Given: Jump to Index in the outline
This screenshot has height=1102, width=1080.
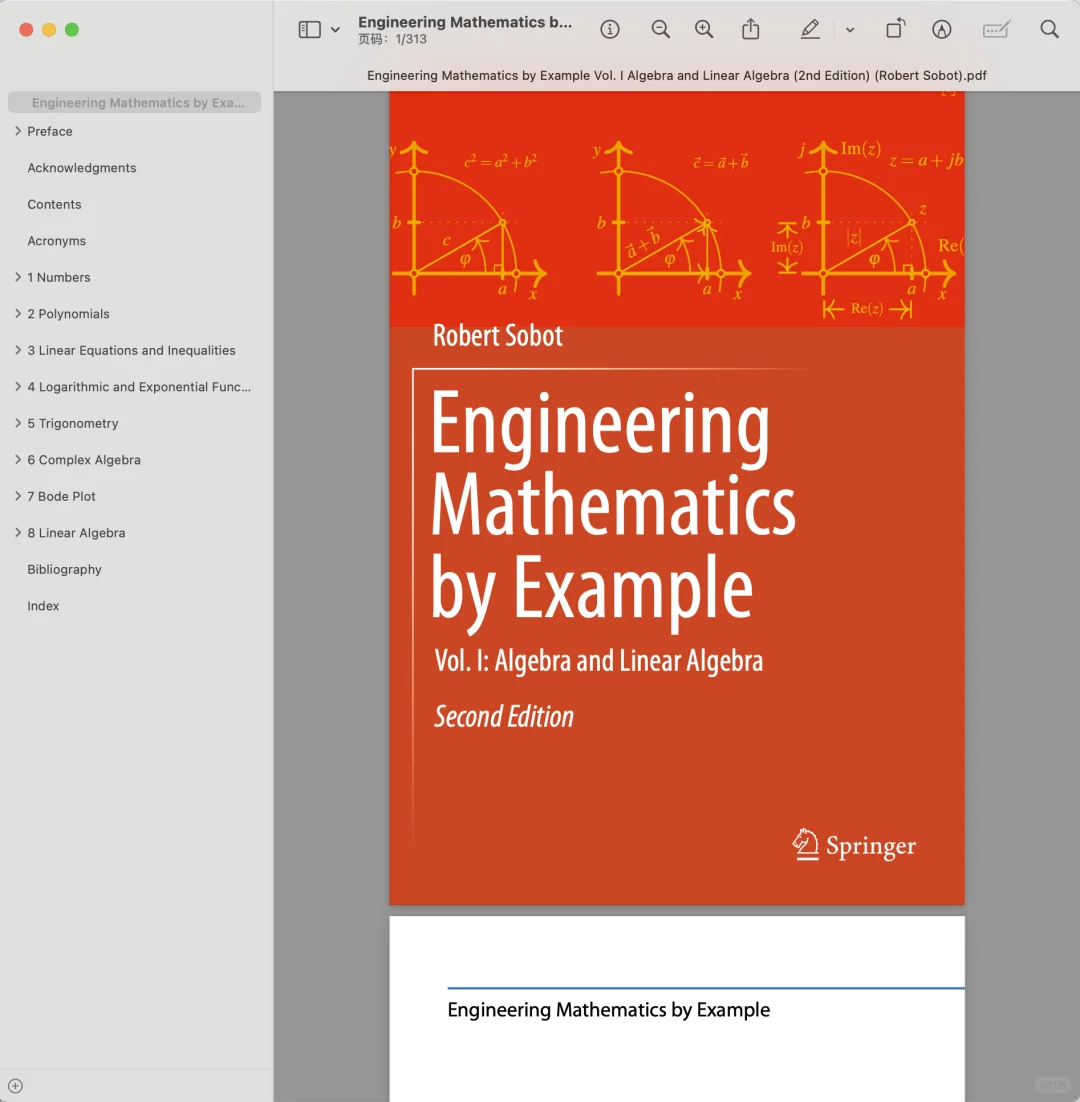Looking at the screenshot, I should [43, 606].
